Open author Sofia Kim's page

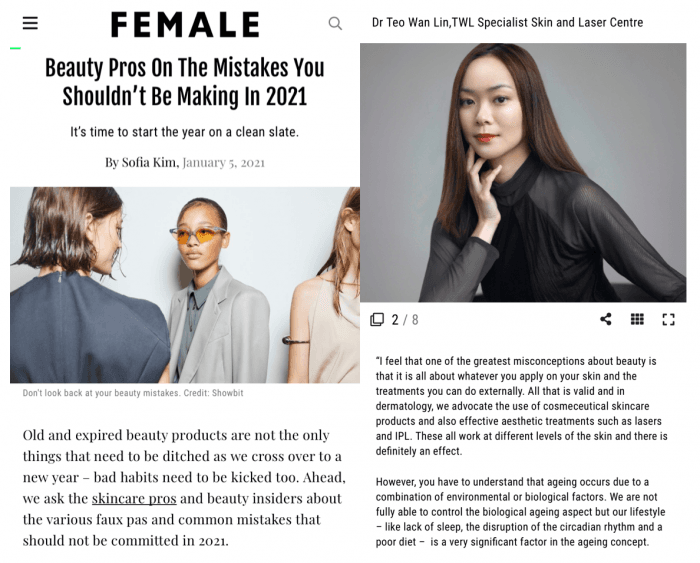point(149,163)
